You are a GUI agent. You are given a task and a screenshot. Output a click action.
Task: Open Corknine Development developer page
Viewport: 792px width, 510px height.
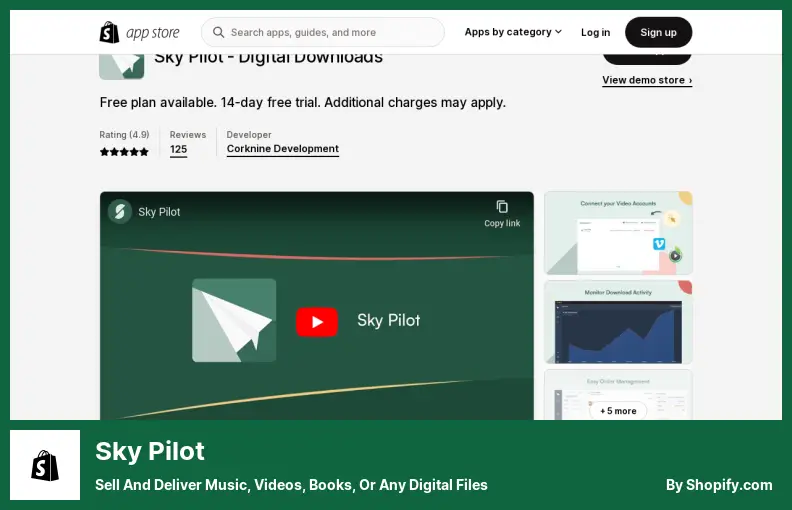pyautogui.click(x=282, y=149)
